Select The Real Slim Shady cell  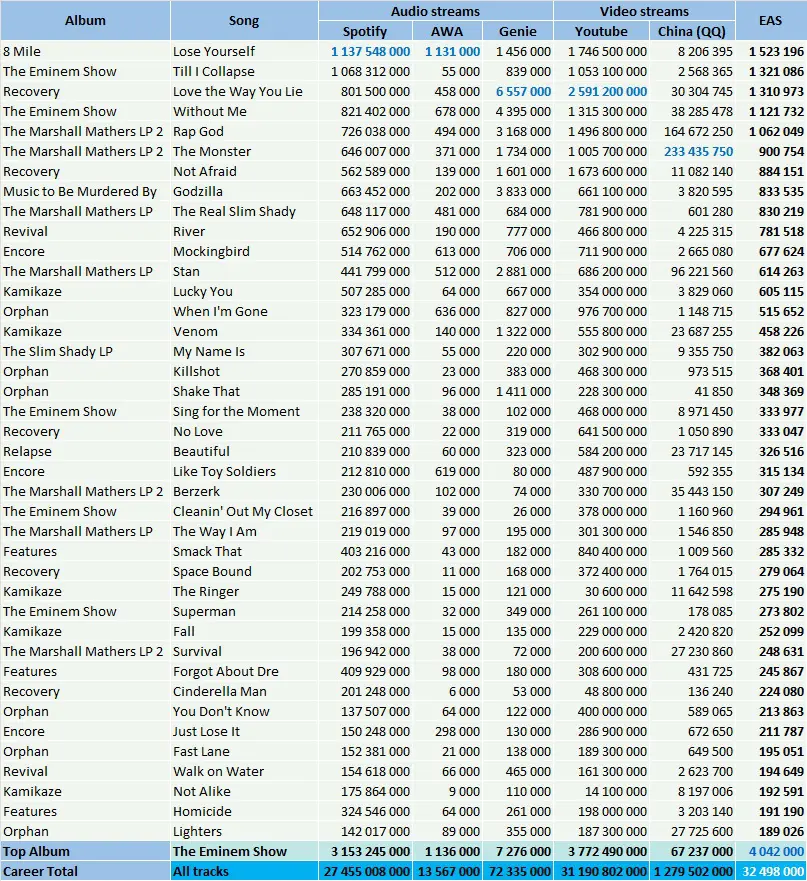point(244,211)
